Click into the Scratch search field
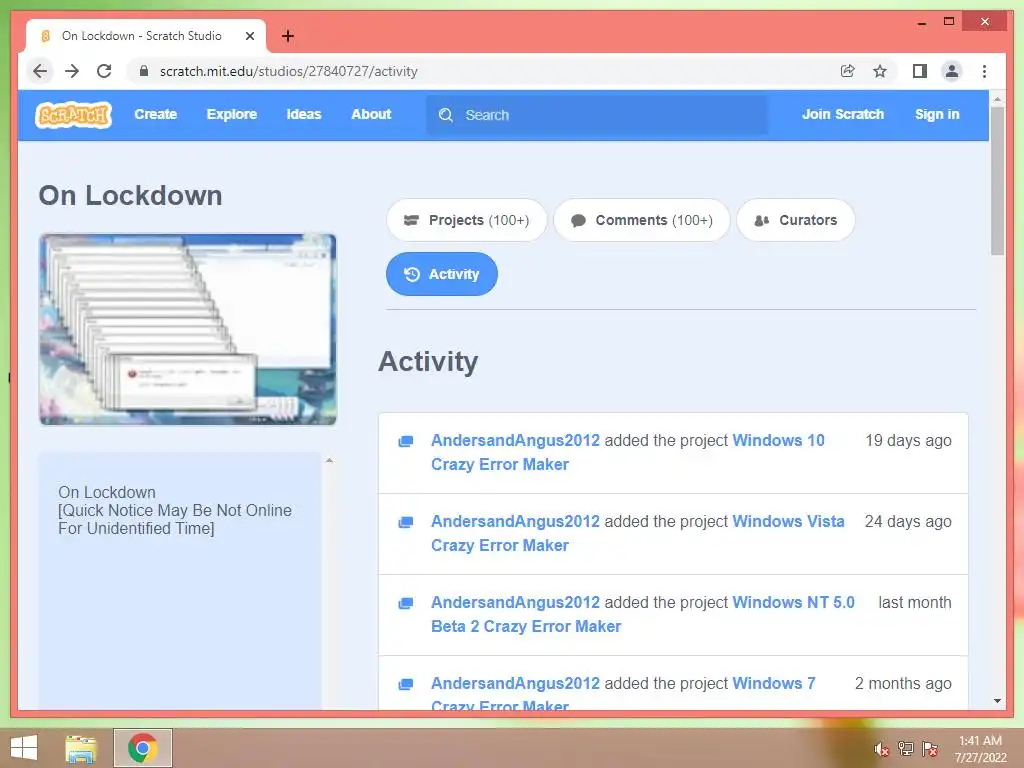This screenshot has height=768, width=1024. tap(596, 115)
